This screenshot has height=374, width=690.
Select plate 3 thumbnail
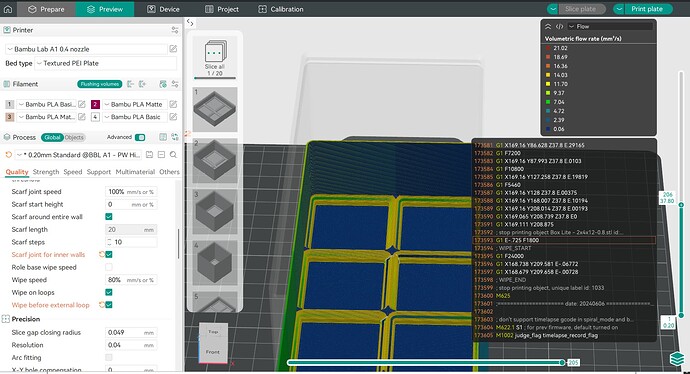point(215,212)
